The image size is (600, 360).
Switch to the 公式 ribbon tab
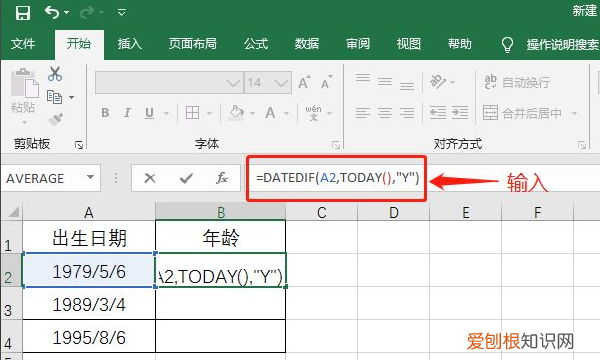tap(256, 44)
